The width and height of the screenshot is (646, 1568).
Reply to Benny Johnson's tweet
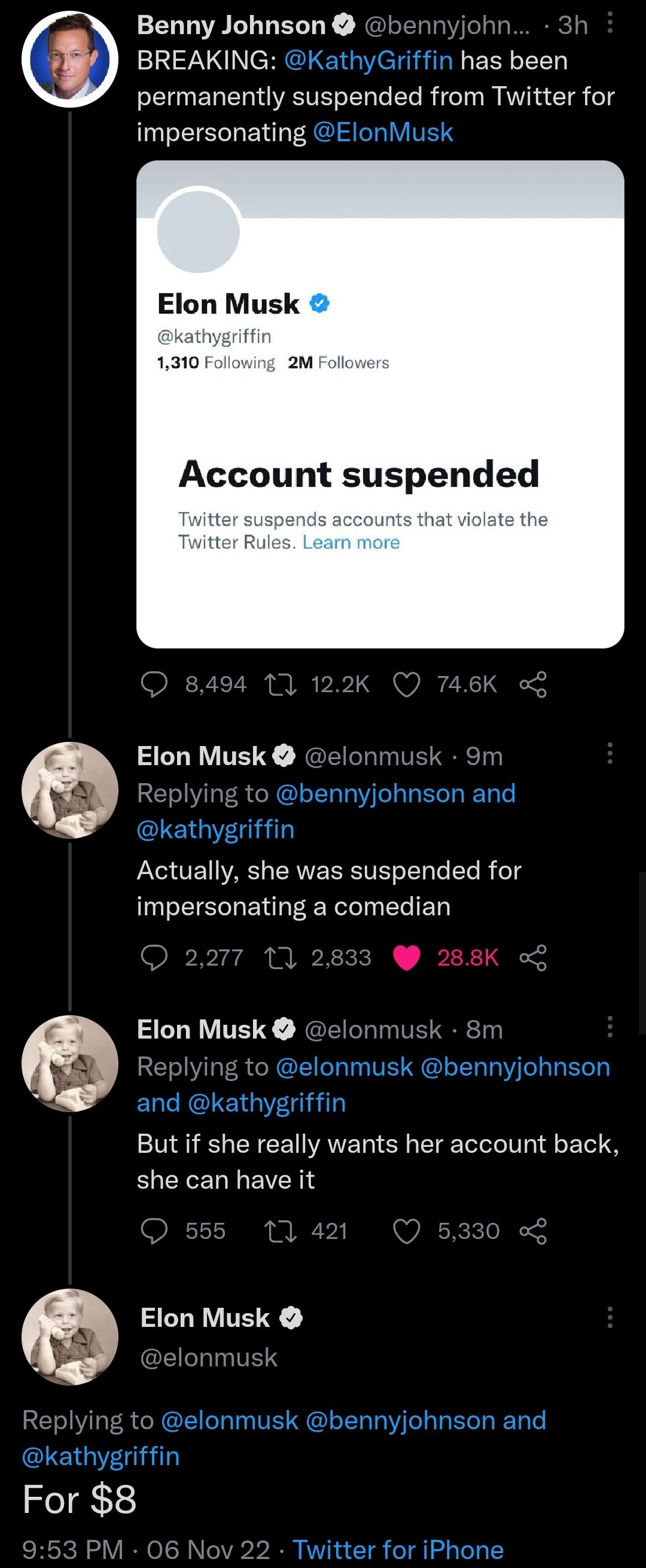[154, 684]
